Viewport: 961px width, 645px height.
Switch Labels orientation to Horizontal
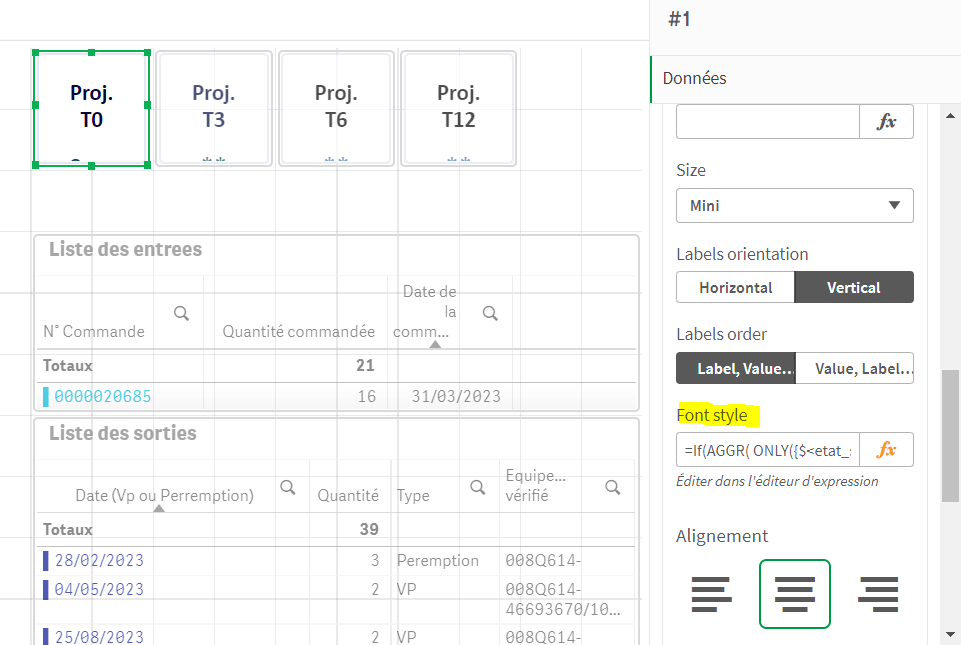(x=735, y=287)
